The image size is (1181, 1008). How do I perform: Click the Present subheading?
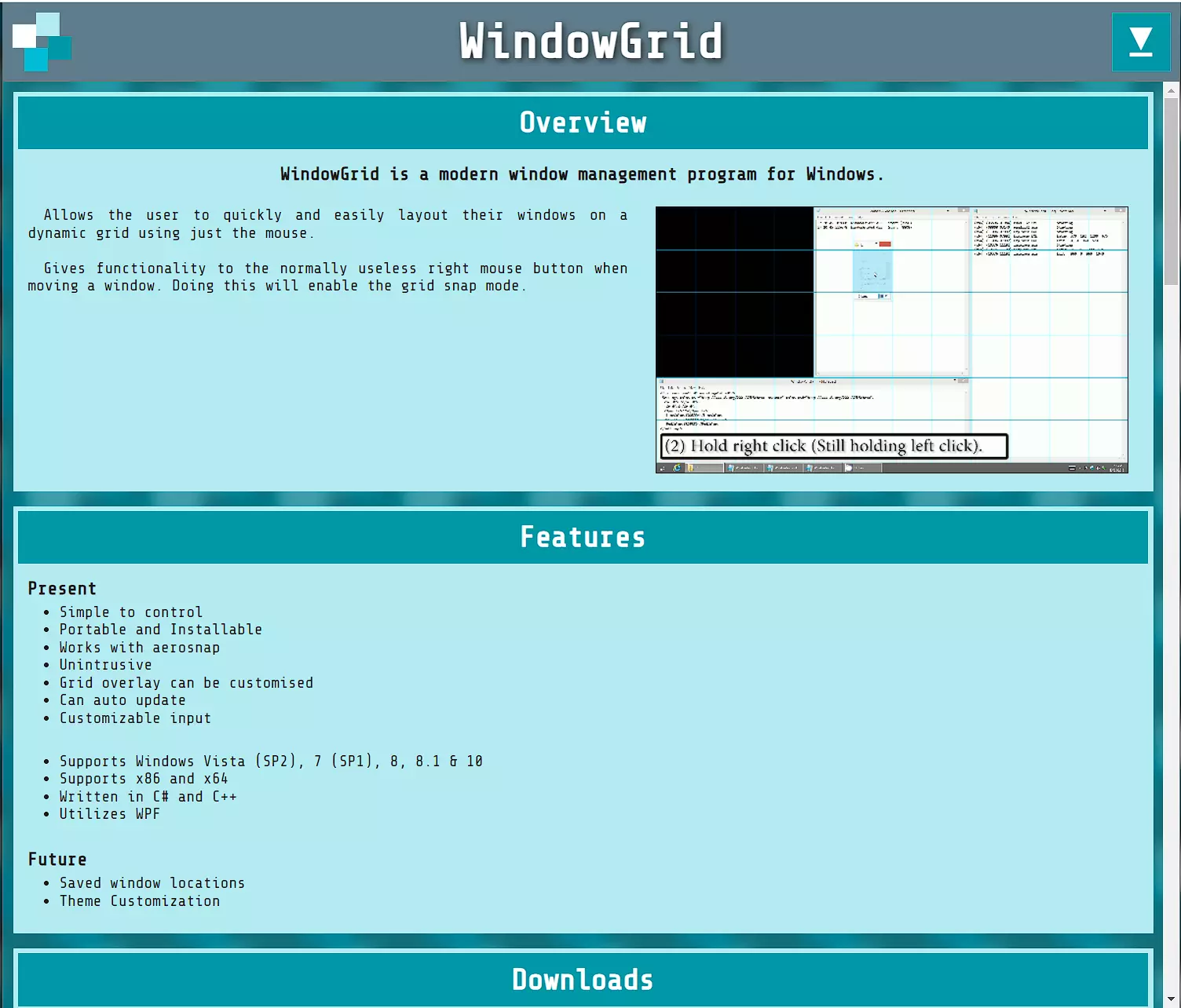[62, 589]
